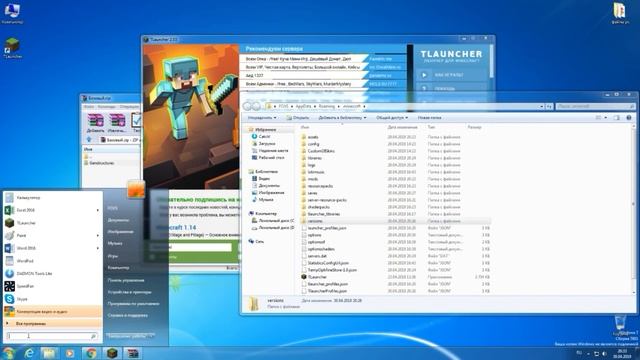The width and height of the screenshot is (640, 360).
Task: Open Устройства и принтеры from the Start menu
Action: [129, 292]
